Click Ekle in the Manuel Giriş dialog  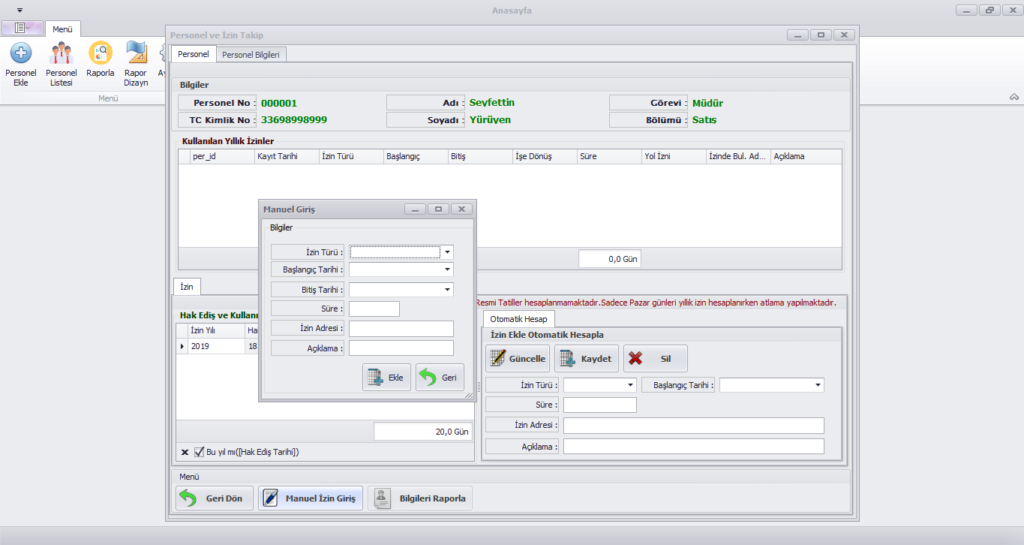pyautogui.click(x=386, y=377)
